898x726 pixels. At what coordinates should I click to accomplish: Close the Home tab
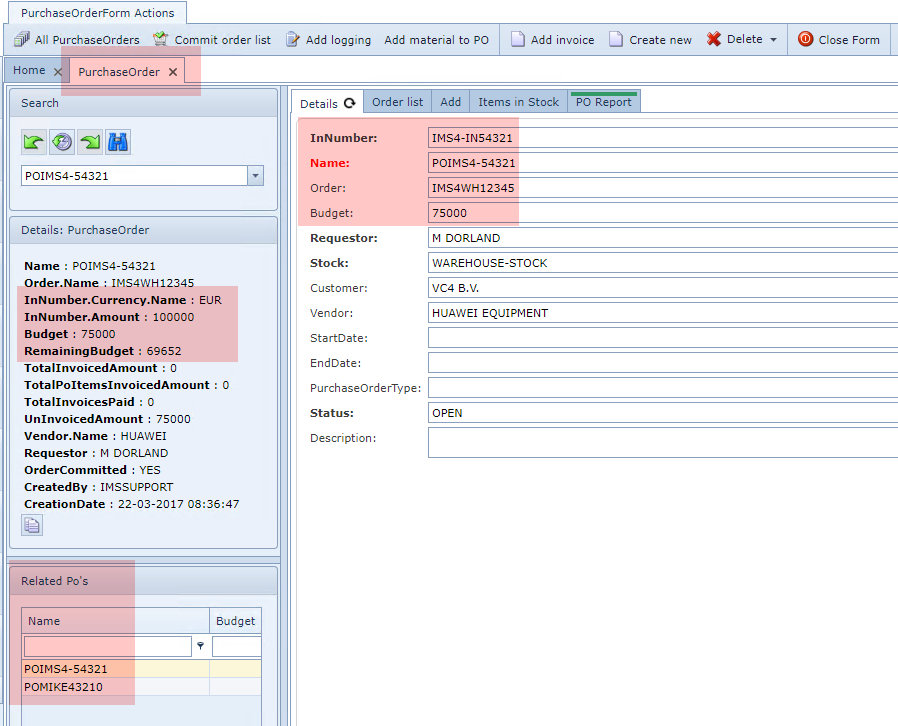(58, 72)
